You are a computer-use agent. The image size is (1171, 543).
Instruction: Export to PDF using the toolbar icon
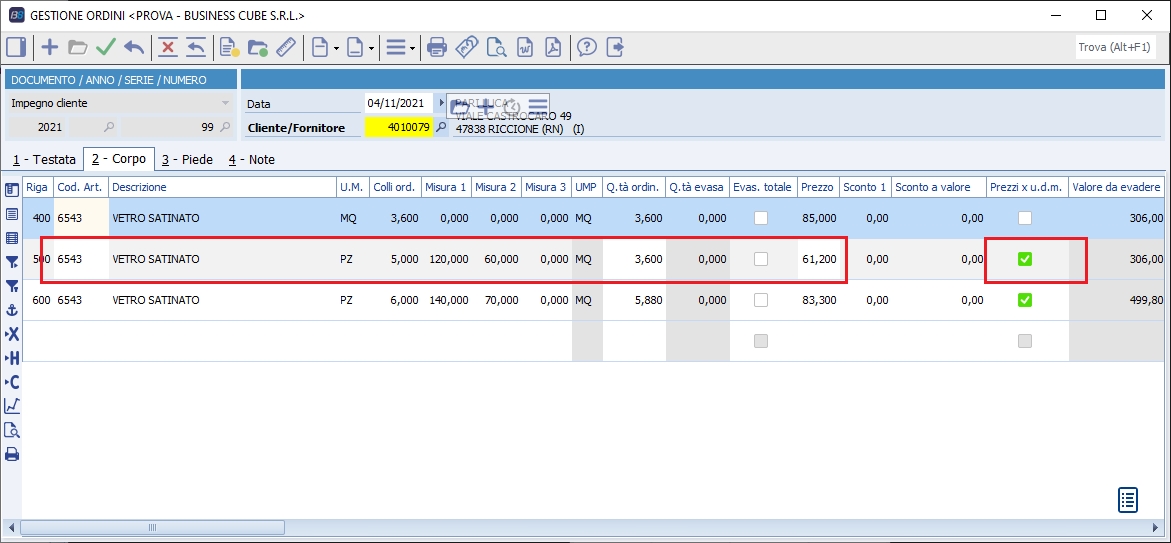point(553,47)
